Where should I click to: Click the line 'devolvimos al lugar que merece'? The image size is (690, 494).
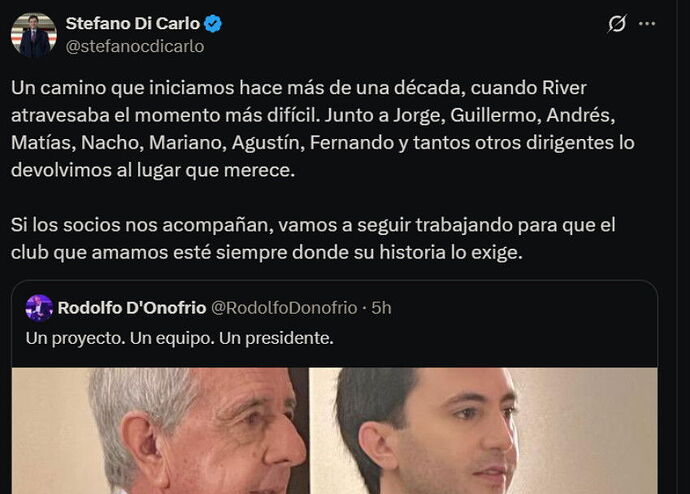point(153,170)
